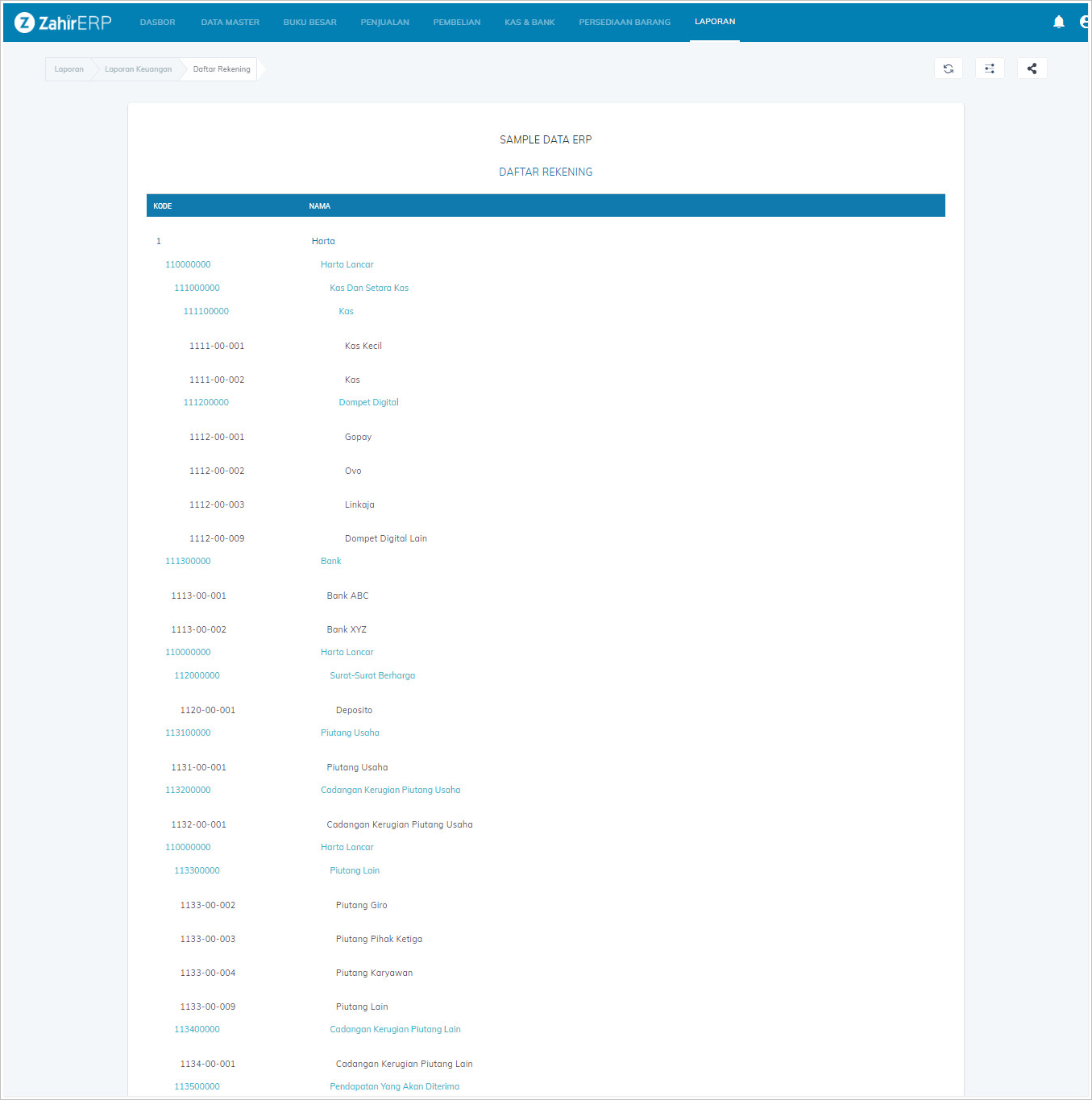Open the notifications bell
The image size is (1092, 1100).
(x=1058, y=22)
